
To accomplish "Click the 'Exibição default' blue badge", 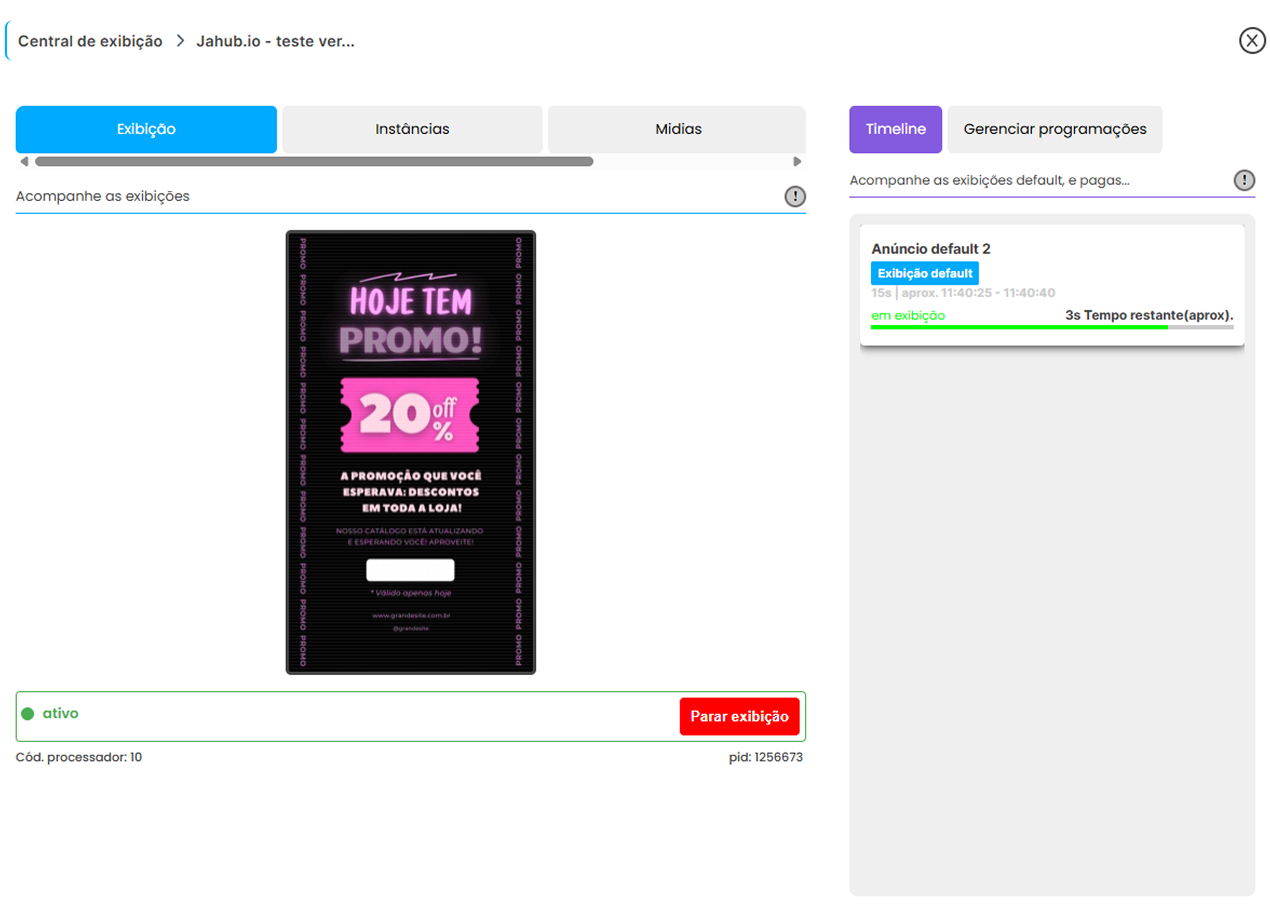I will (x=924, y=273).
